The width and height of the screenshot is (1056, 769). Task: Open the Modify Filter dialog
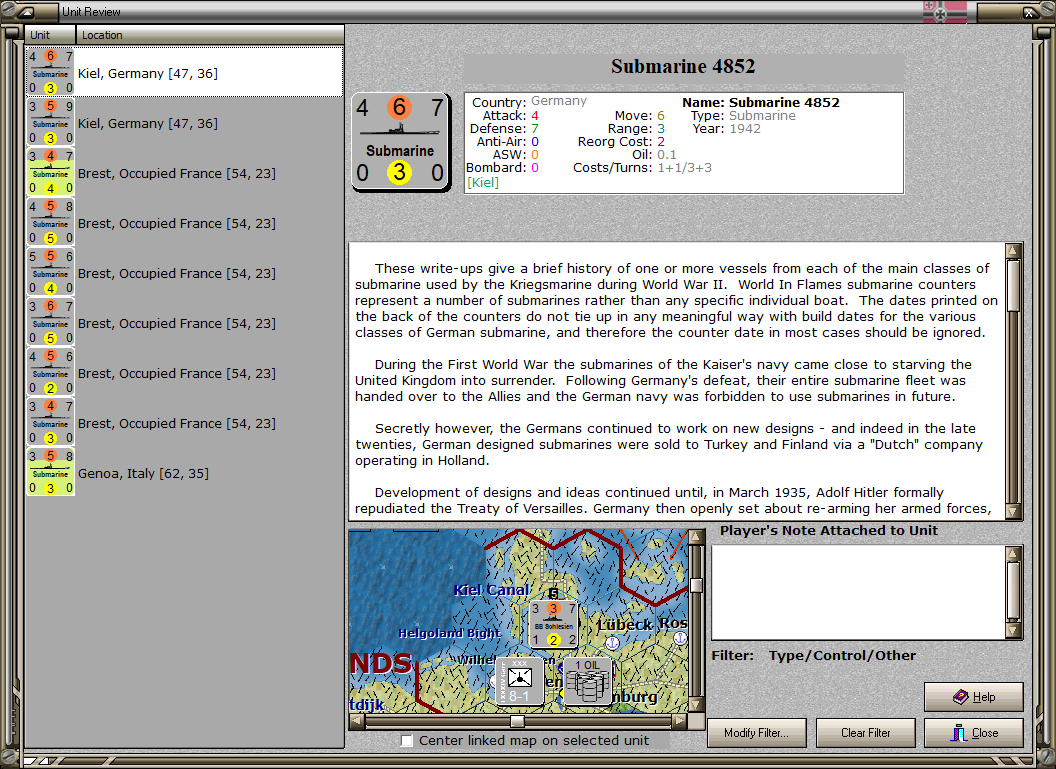click(756, 733)
